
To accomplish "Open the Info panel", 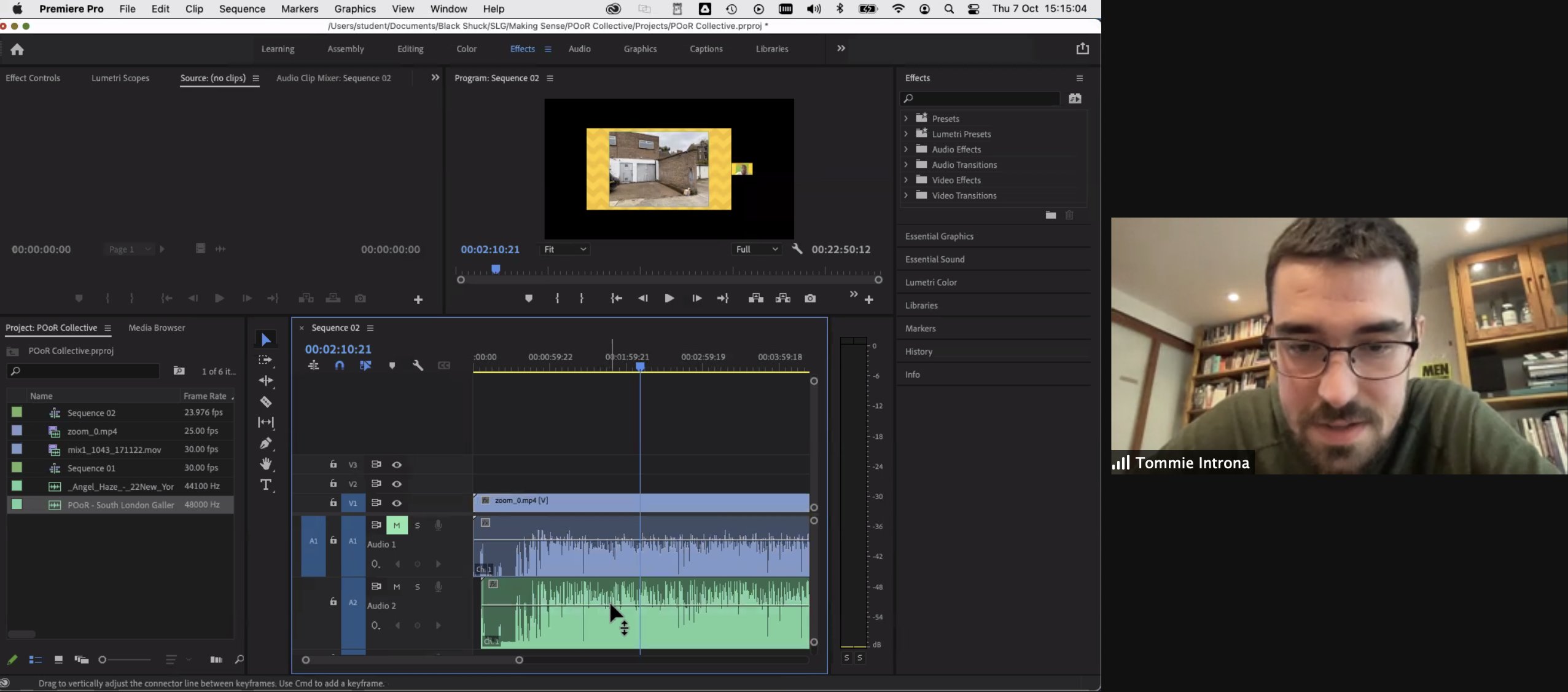I will (912, 374).
